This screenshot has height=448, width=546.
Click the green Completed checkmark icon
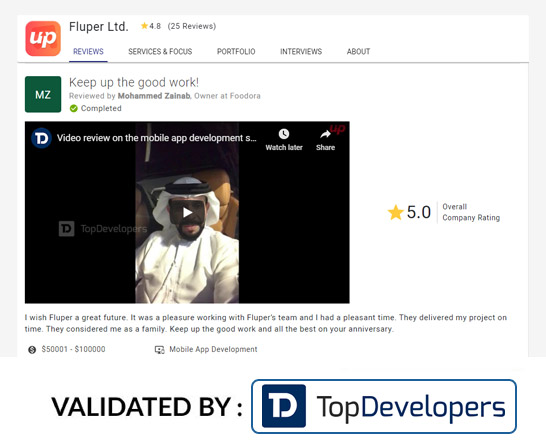73,109
